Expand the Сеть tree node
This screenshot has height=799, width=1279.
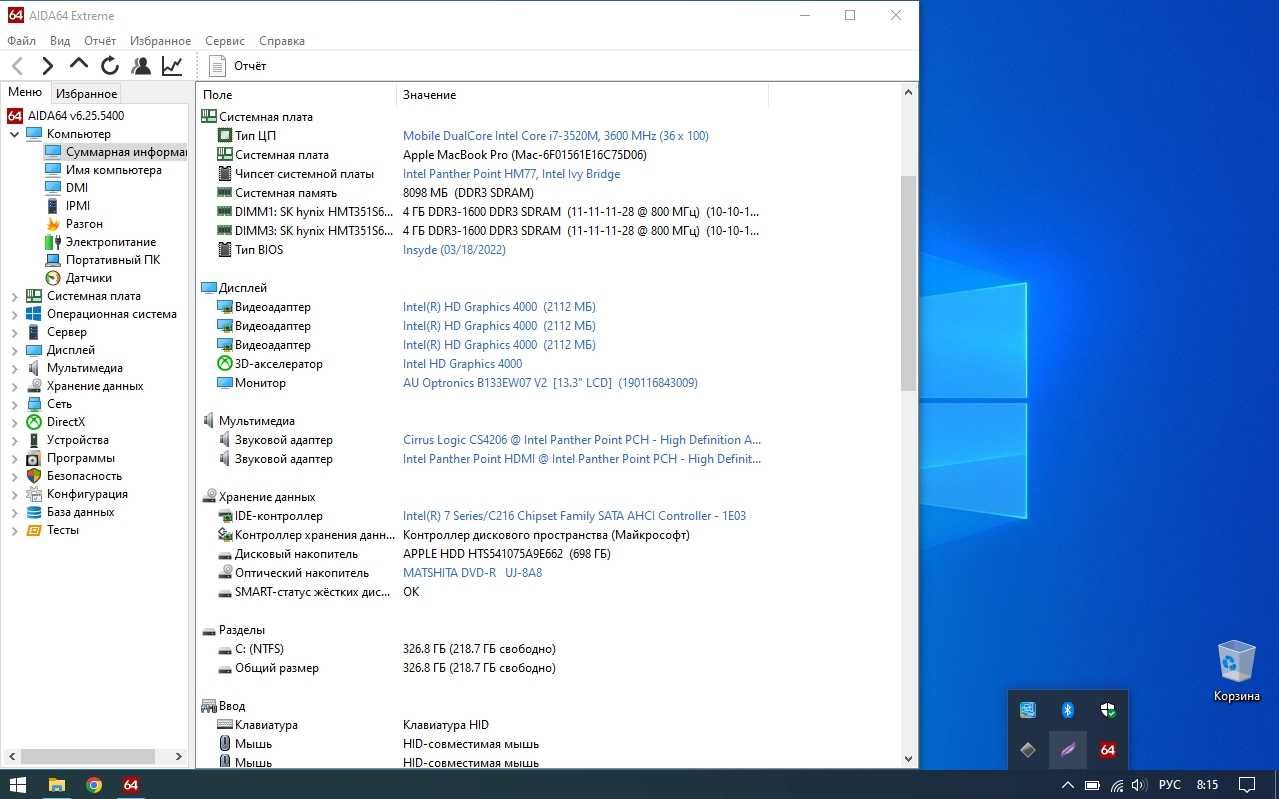coord(15,404)
